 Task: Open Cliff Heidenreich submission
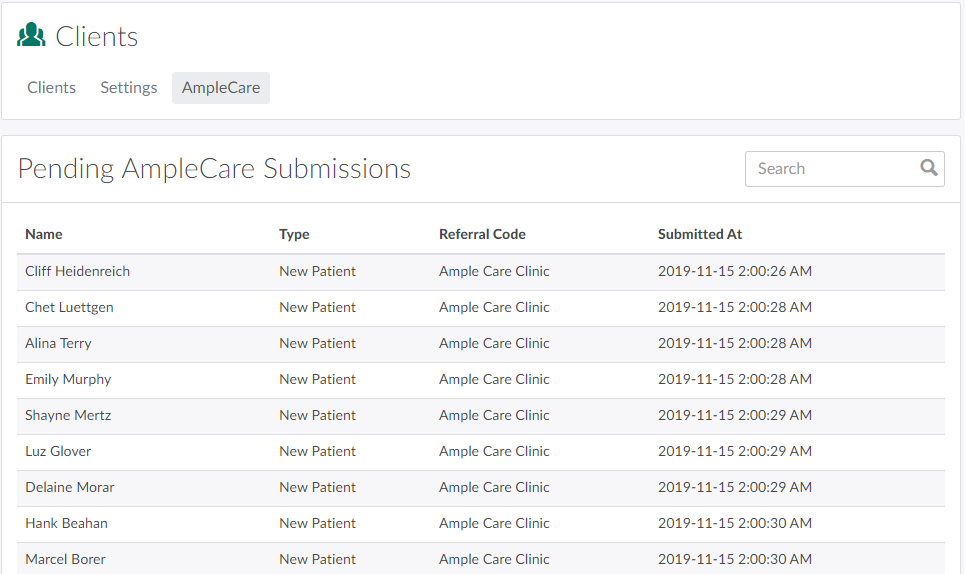78,271
